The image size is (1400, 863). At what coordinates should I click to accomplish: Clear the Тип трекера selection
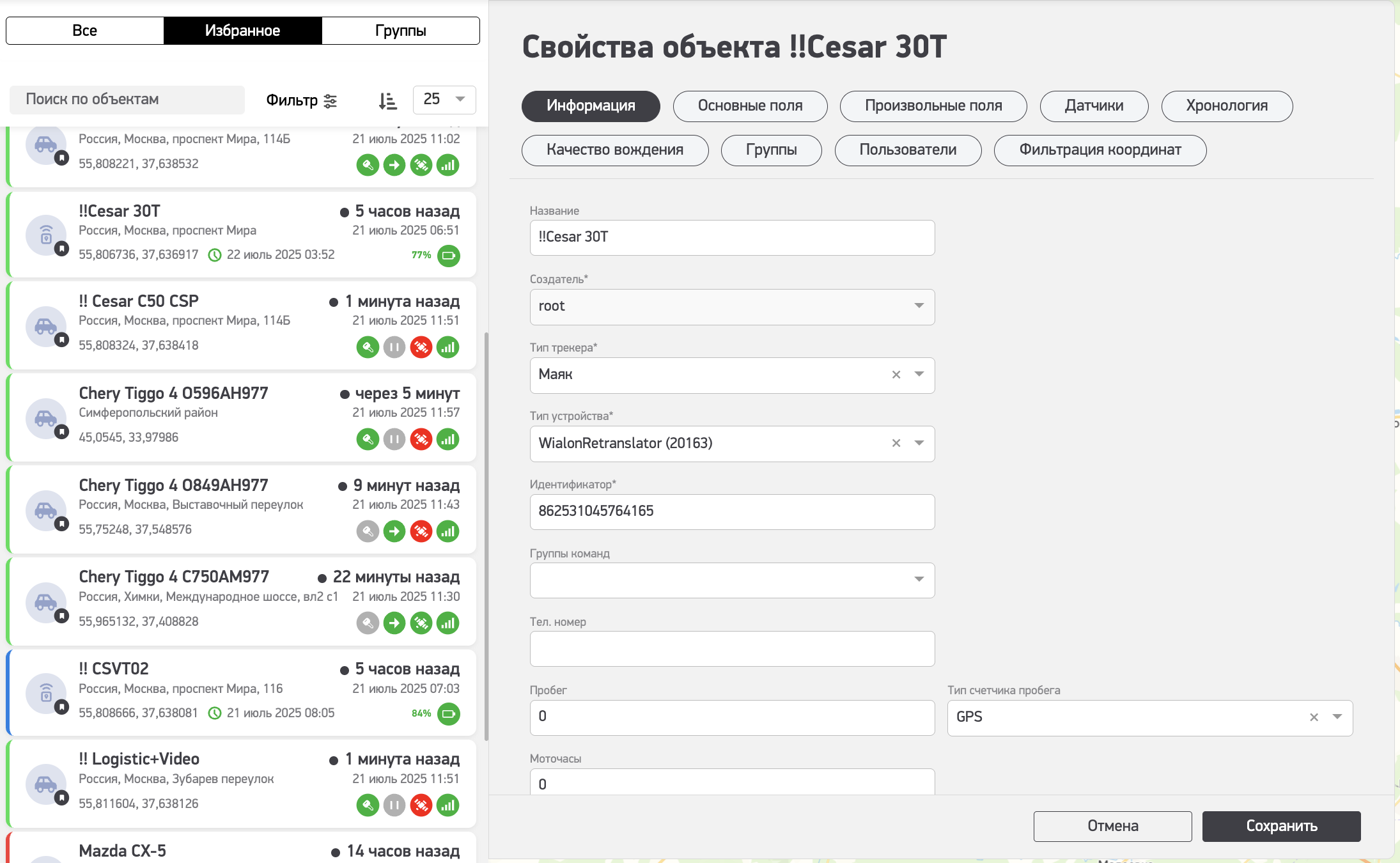[x=896, y=375]
